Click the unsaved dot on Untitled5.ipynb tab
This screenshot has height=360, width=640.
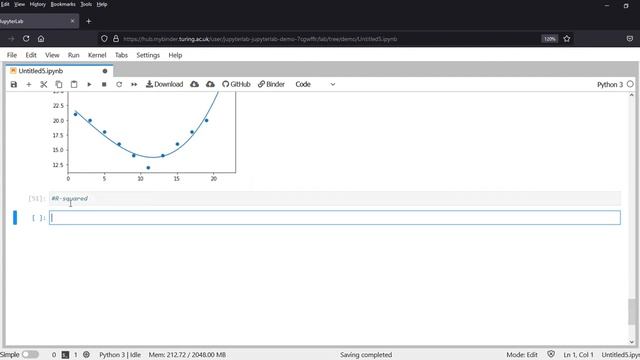[x=105, y=71]
